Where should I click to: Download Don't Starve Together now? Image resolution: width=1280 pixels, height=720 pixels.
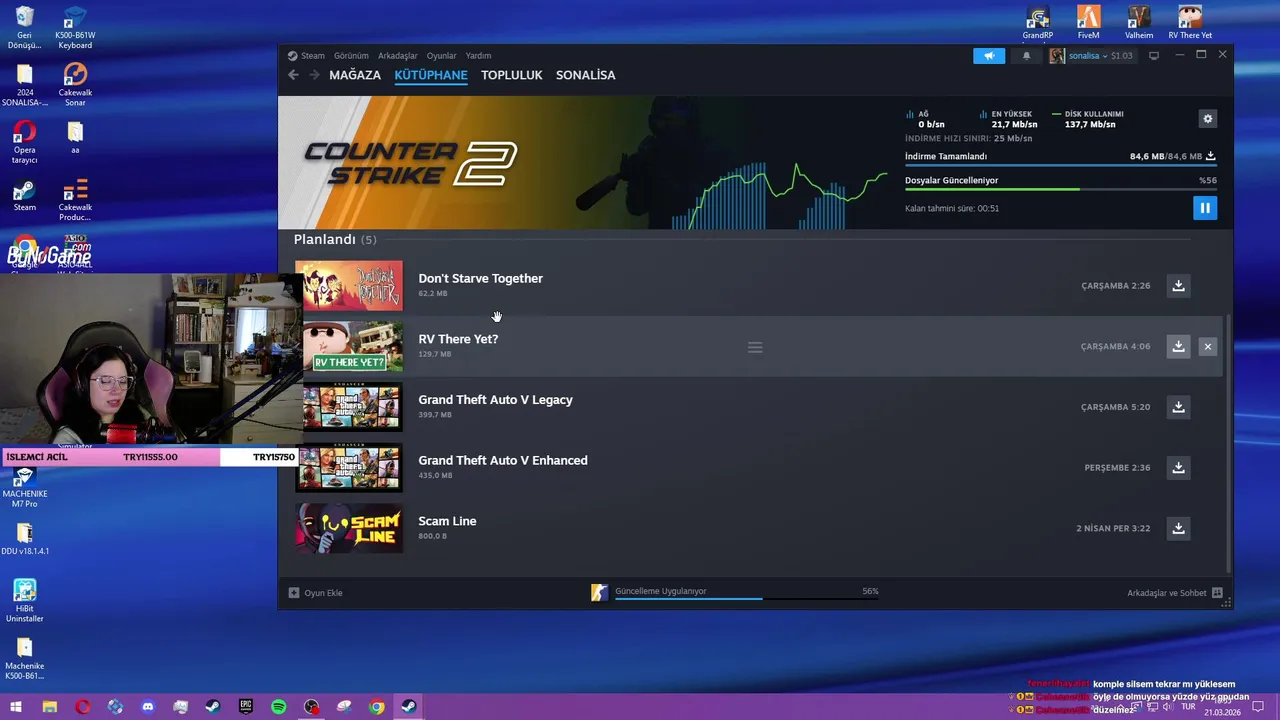pyautogui.click(x=1178, y=286)
